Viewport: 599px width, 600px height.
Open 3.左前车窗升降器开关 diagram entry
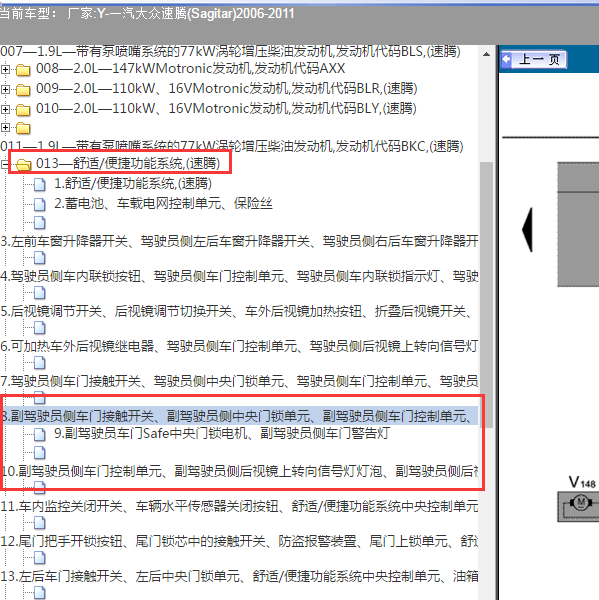(x=239, y=241)
